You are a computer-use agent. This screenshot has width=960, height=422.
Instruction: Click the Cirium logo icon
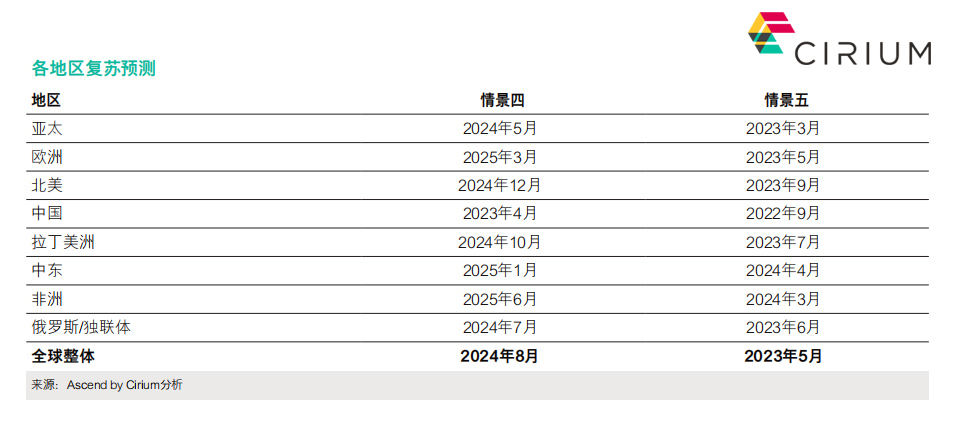click(x=771, y=33)
